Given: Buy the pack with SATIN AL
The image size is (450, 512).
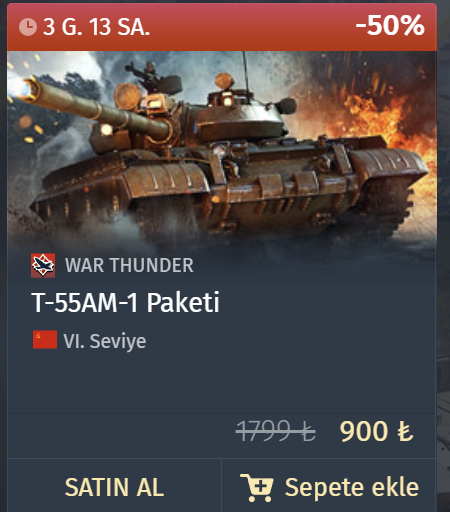Looking at the screenshot, I should tap(114, 487).
